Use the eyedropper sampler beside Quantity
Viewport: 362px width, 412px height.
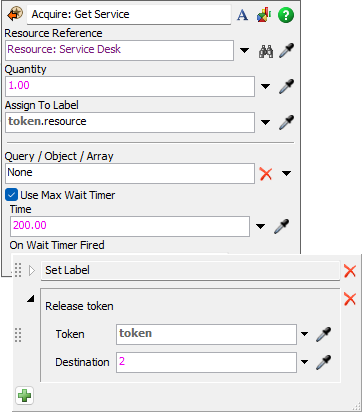[287, 86]
